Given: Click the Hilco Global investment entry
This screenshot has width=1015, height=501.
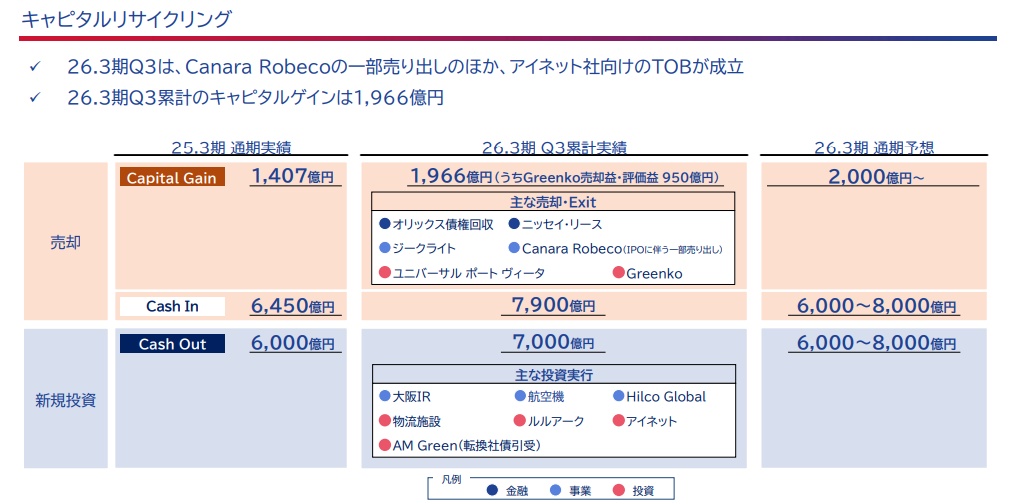Looking at the screenshot, I should coord(665,397).
